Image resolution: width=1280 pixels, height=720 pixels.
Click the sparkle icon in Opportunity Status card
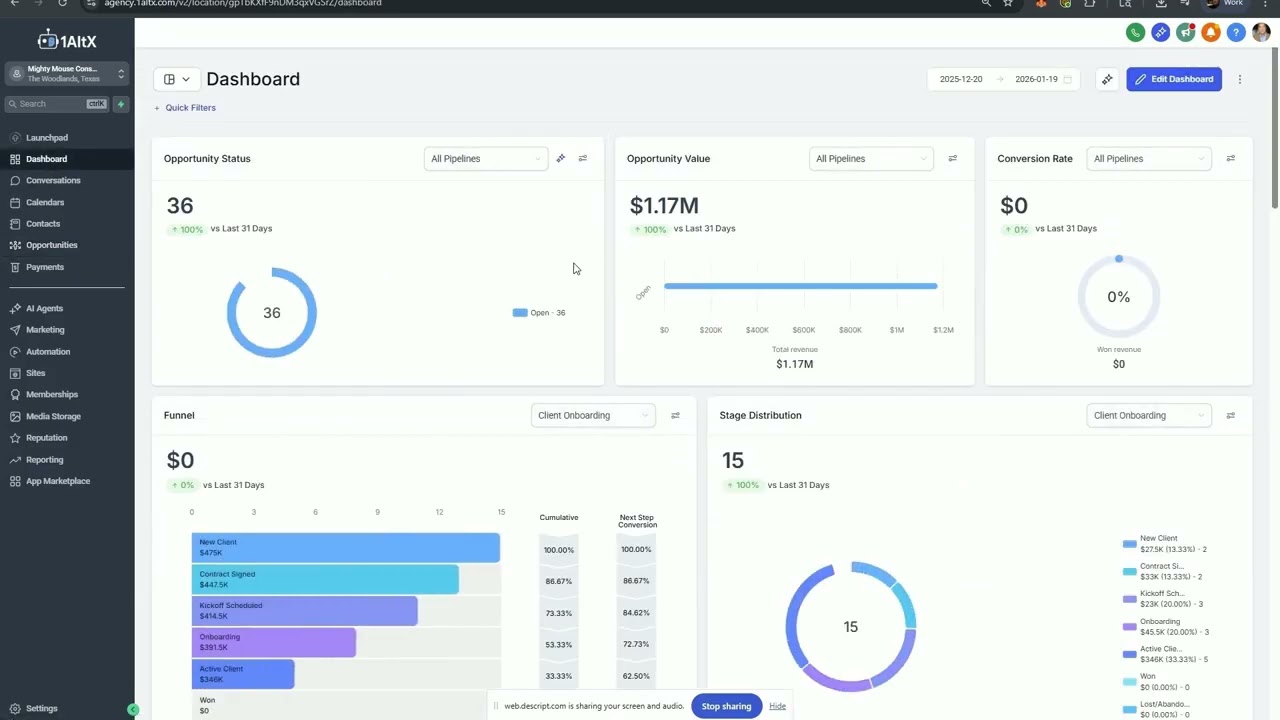[561, 158]
